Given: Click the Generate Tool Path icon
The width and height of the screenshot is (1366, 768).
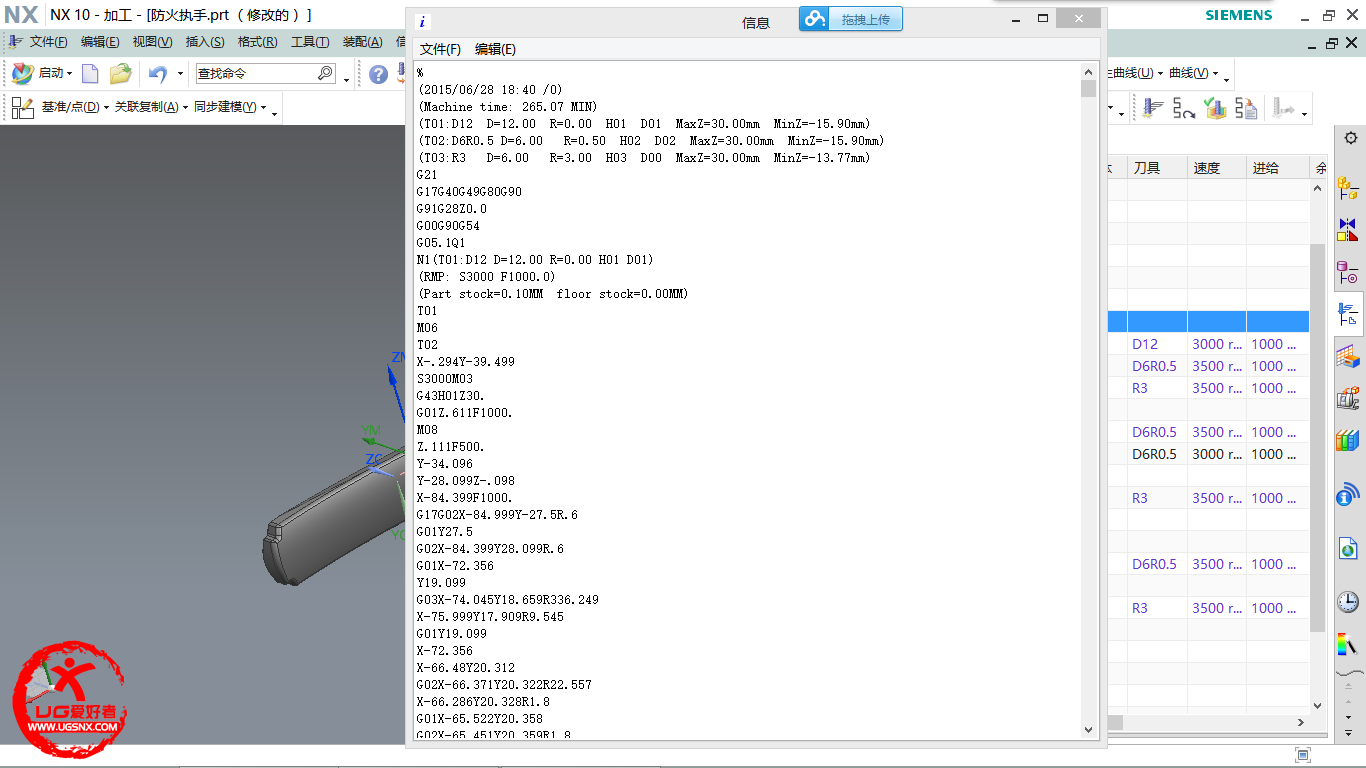Looking at the screenshot, I should (x=1153, y=108).
